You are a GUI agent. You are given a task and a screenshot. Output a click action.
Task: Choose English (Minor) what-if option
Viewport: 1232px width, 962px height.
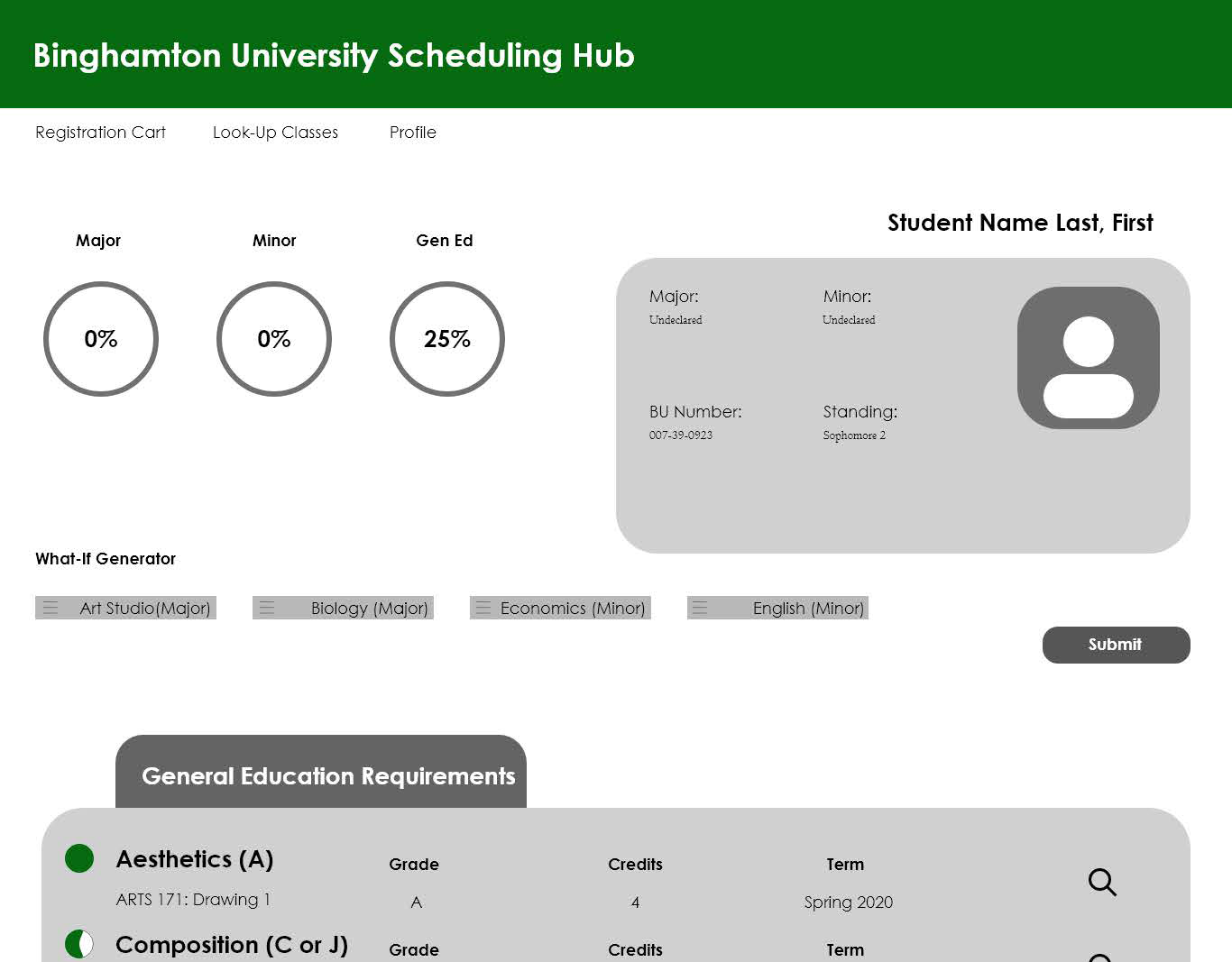[777, 608]
